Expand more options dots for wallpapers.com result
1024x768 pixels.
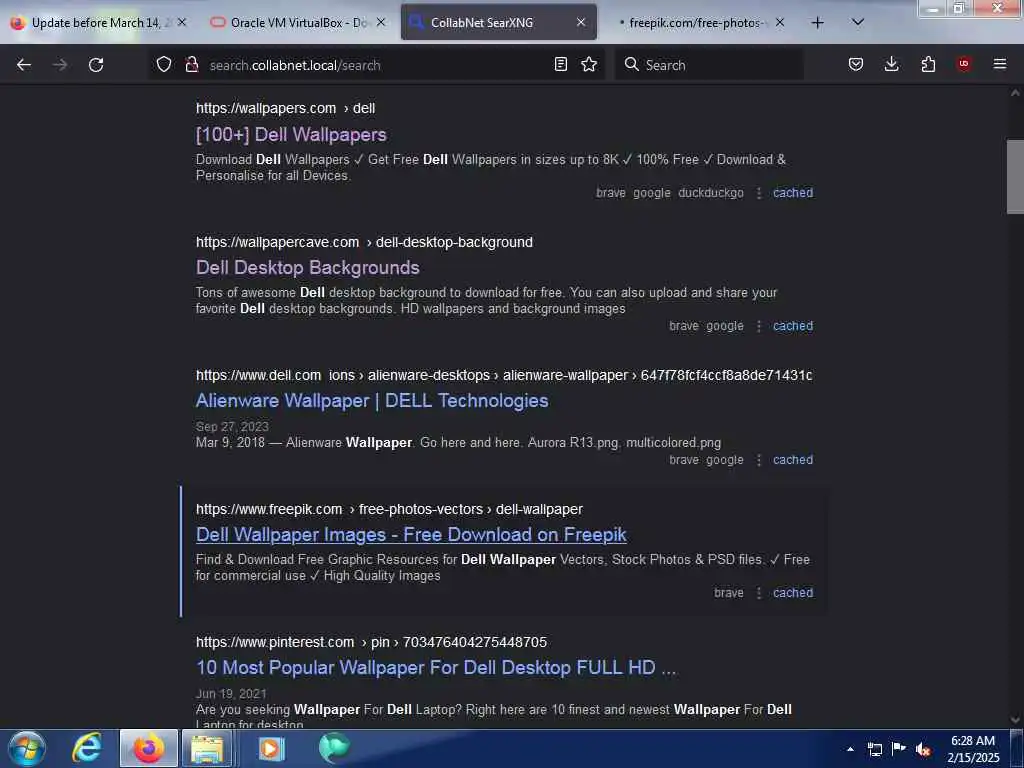[759, 193]
